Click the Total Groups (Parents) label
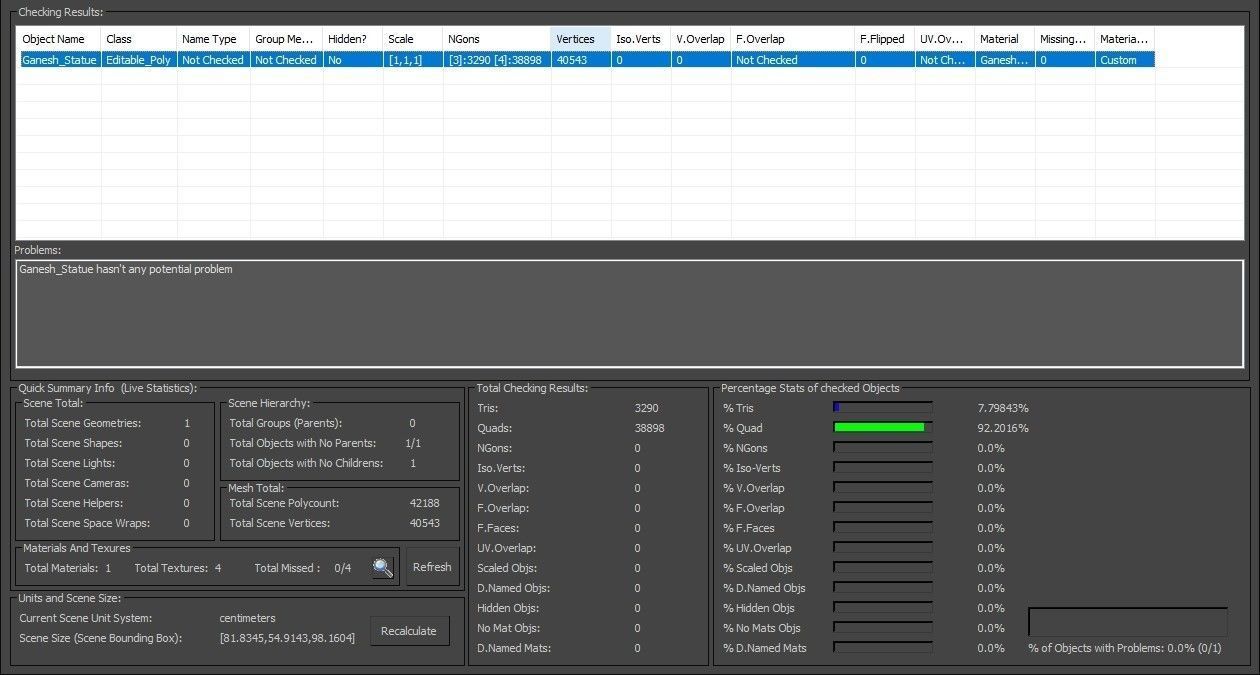This screenshot has width=1260, height=675. coord(285,423)
